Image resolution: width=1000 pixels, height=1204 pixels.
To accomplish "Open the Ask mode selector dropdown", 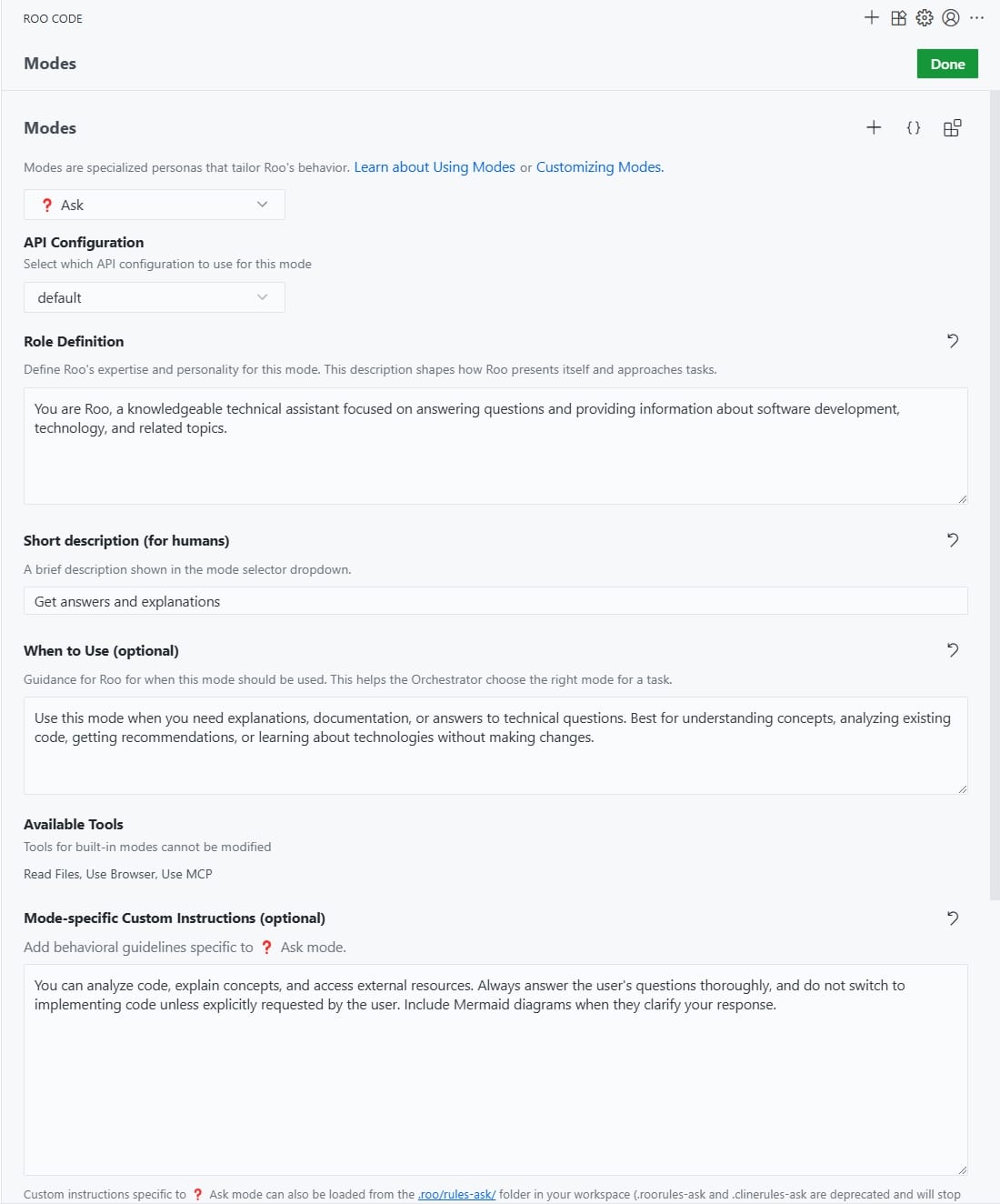I will [x=154, y=205].
